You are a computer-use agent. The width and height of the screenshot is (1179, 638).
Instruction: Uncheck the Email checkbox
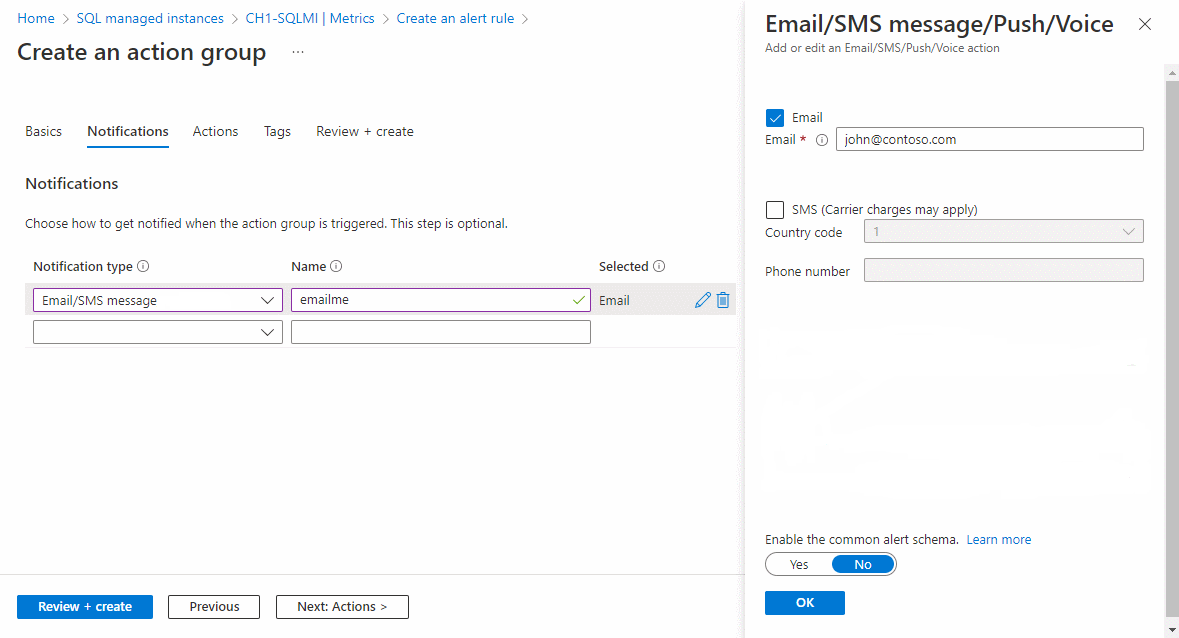(775, 118)
